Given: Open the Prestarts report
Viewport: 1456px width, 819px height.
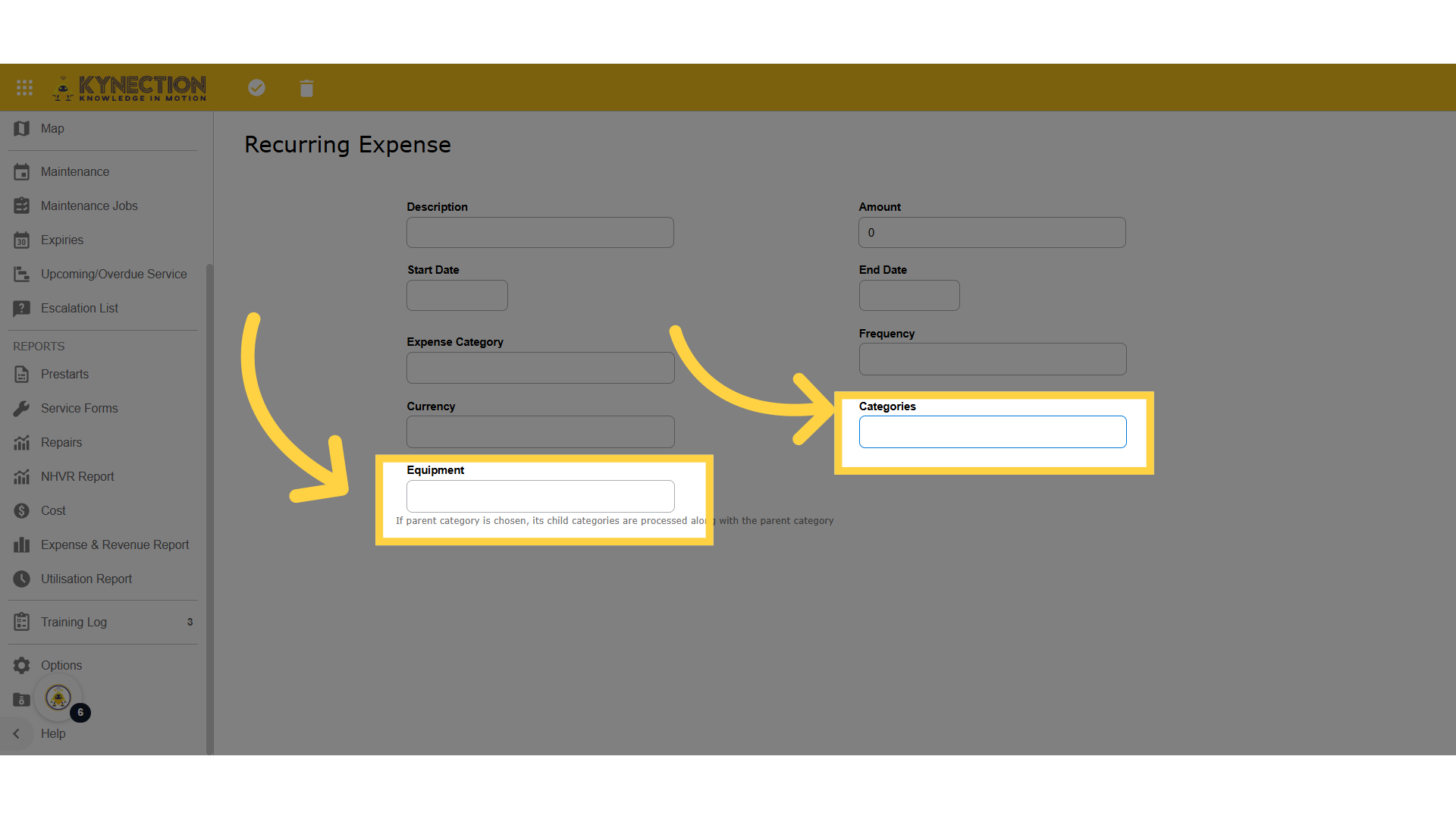Looking at the screenshot, I should [x=64, y=375].
